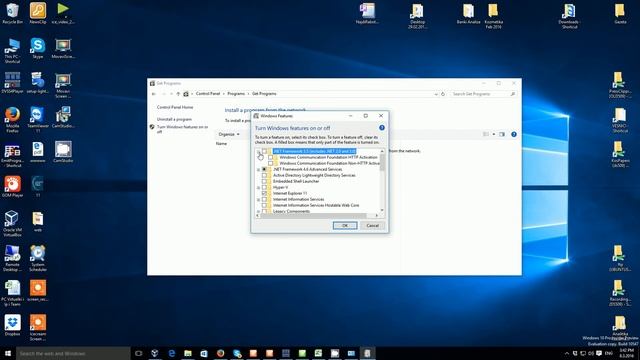Click the taskbar clock
The image size is (640, 360).
627,353
